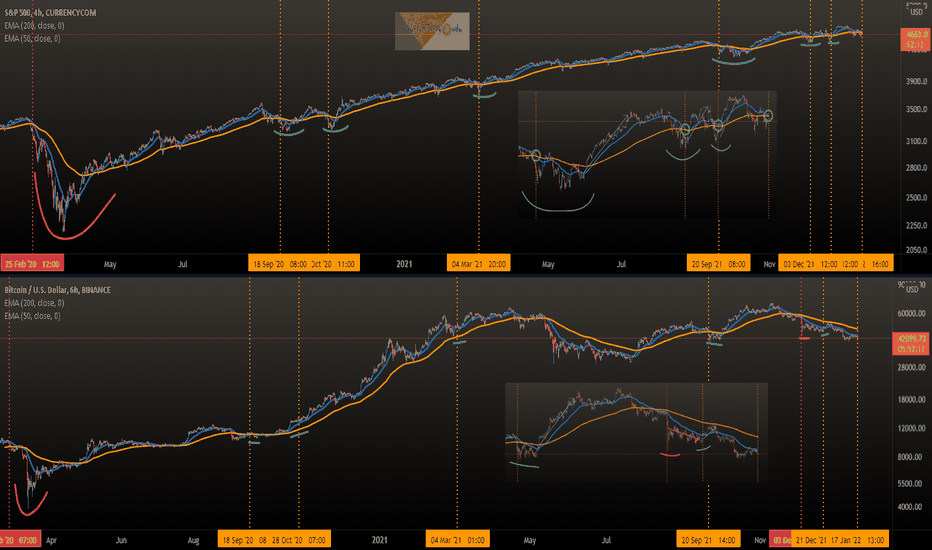The width and height of the screenshot is (932, 550).
Task: Click the 3500.0 price axis label
Action: (916, 109)
